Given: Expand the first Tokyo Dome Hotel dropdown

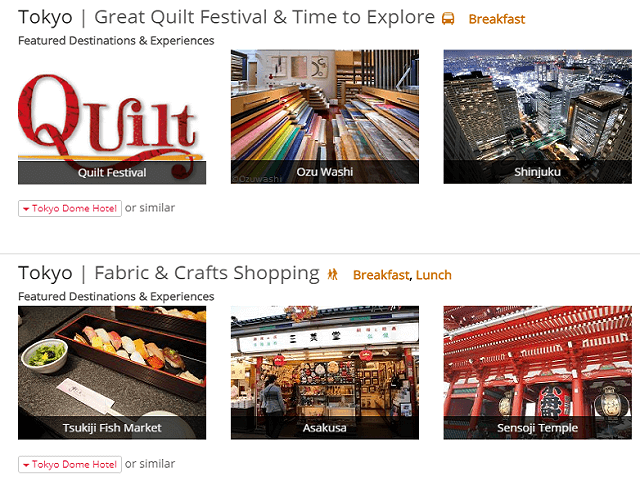Looking at the screenshot, I should (70, 208).
